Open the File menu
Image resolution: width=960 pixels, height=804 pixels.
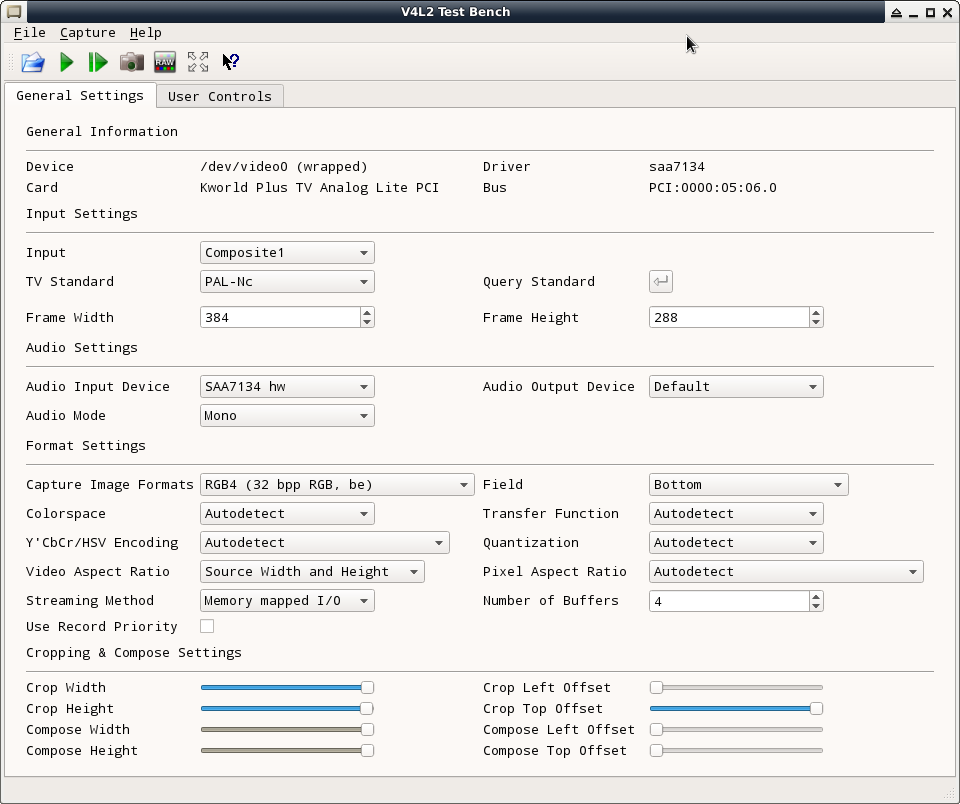pos(30,33)
